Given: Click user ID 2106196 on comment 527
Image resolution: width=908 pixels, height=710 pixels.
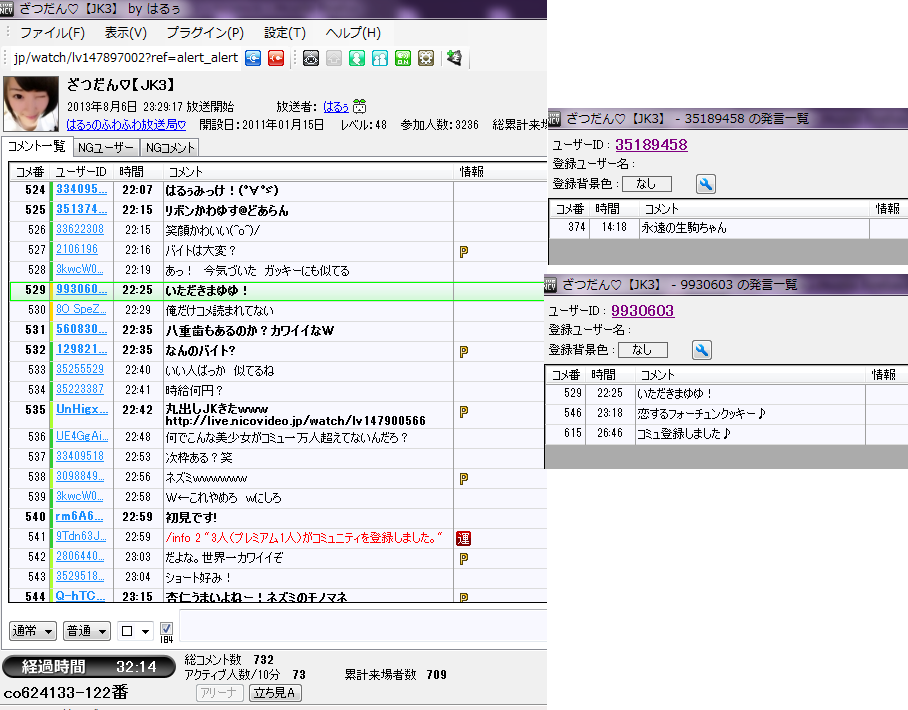Looking at the screenshot, I should (x=77, y=249).
